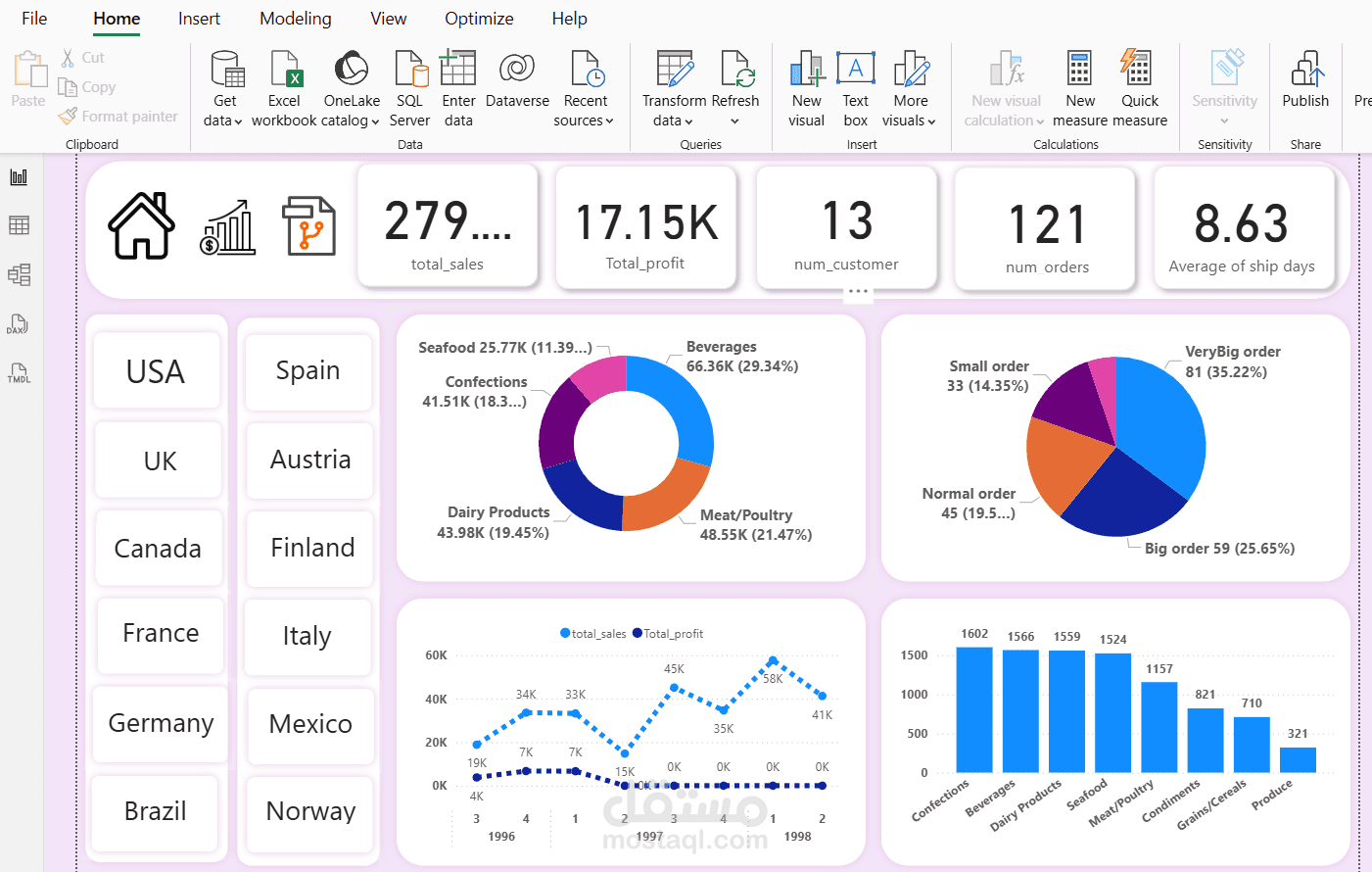This screenshot has height=872, width=1372.
Task: Click the home page navigation icon
Action: coord(142,225)
